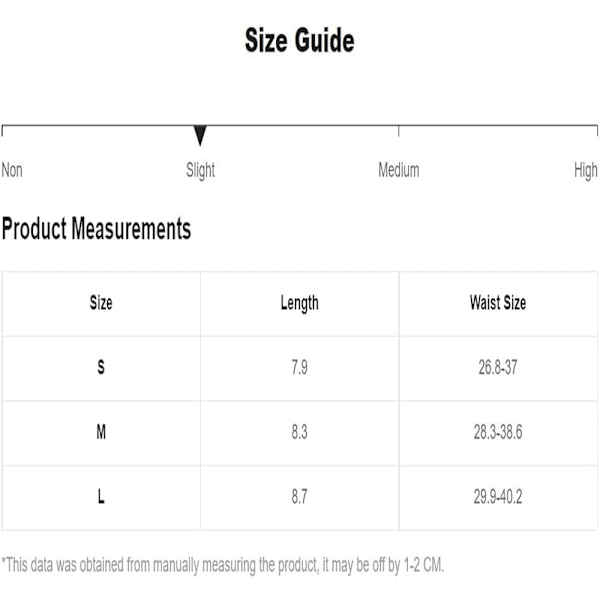Click the Waist Size column header
This screenshot has width=600, height=600.
click(x=498, y=303)
